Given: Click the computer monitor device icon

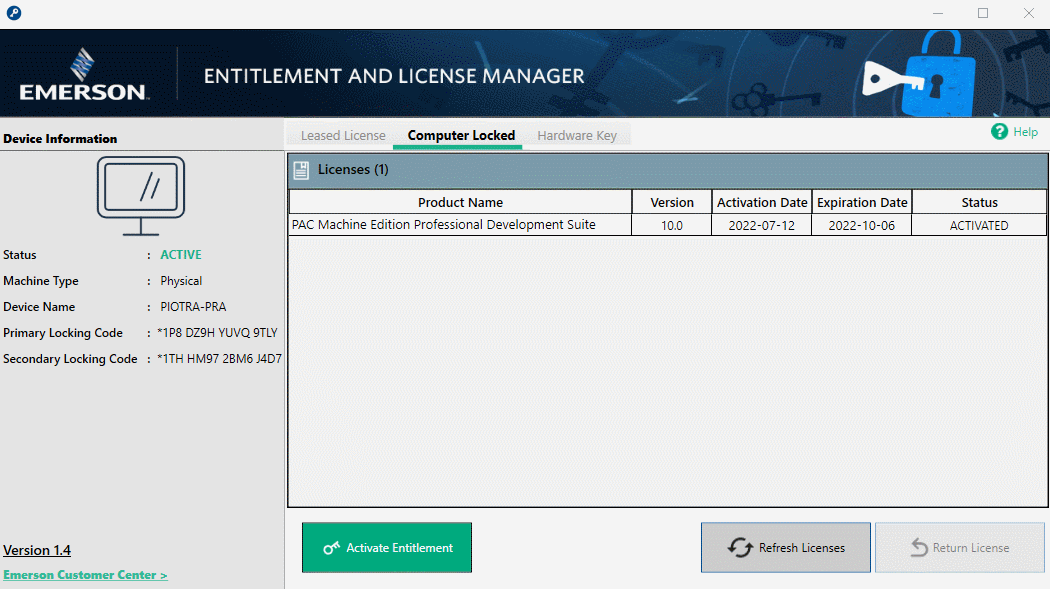Looking at the screenshot, I should click(141, 196).
